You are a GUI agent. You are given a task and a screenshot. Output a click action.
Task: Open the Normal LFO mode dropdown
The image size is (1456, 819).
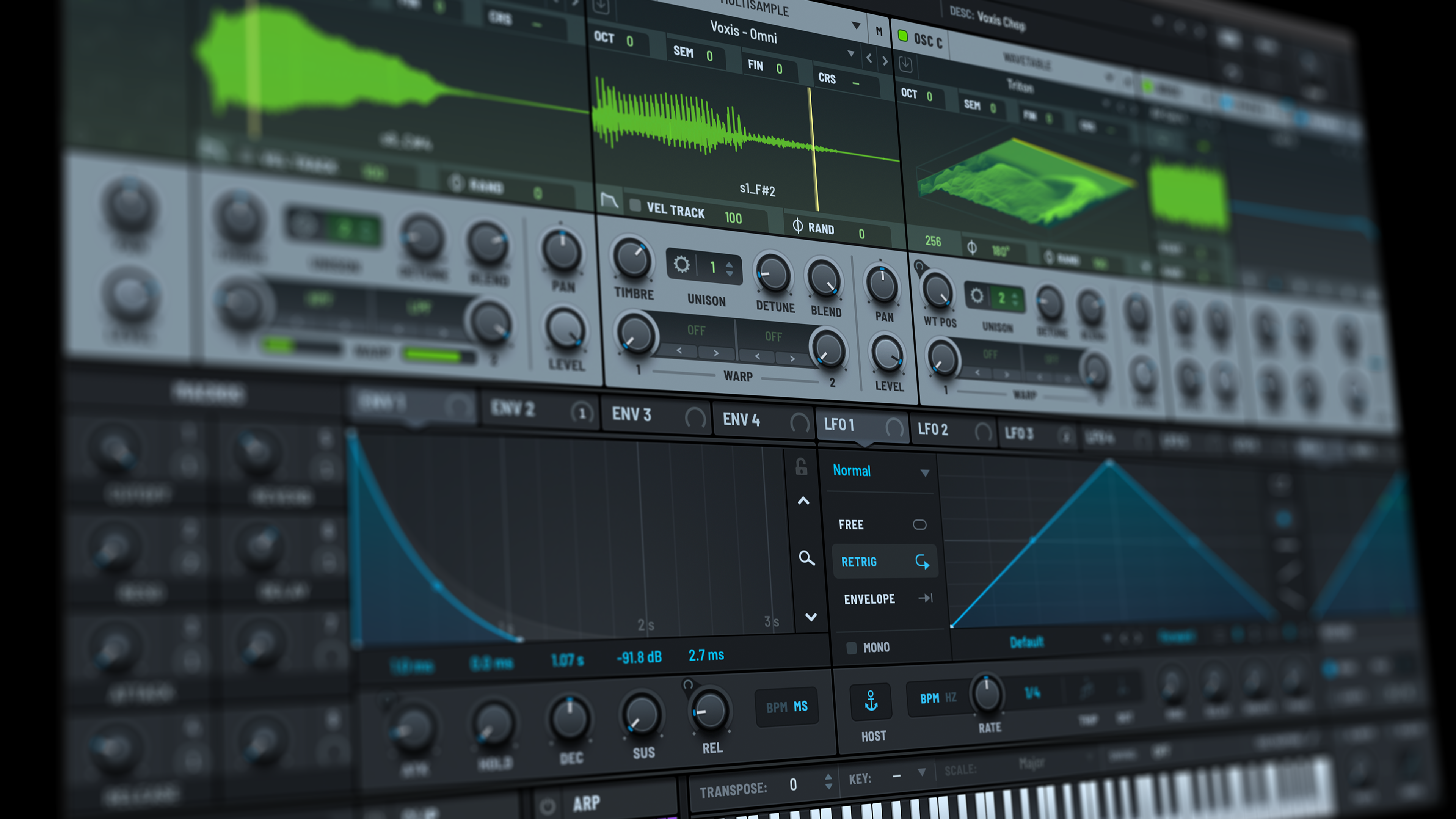point(880,471)
